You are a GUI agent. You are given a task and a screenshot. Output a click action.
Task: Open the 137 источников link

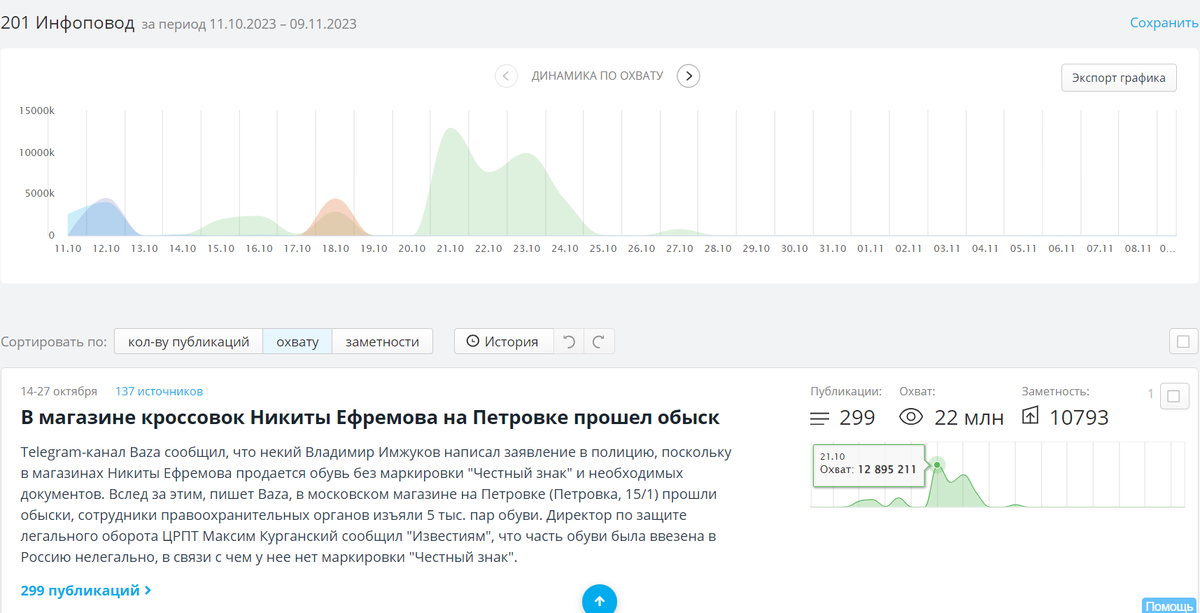159,391
